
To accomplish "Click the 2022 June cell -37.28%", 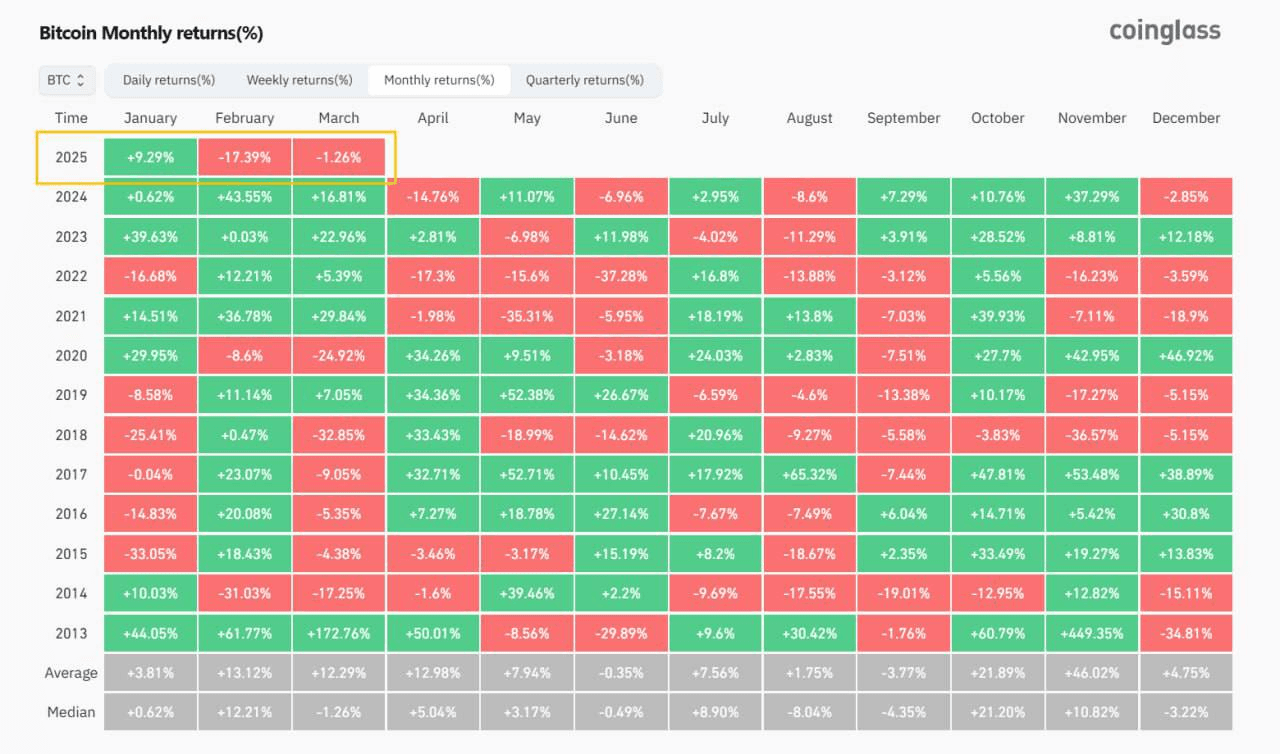I will 621,276.
